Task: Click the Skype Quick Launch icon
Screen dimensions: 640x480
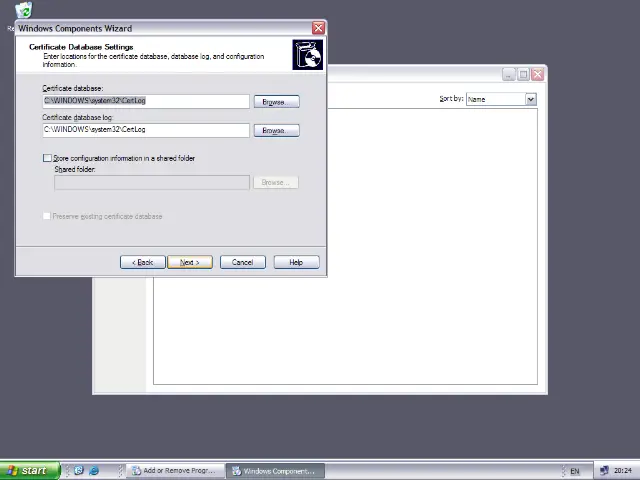Action: click(x=78, y=471)
